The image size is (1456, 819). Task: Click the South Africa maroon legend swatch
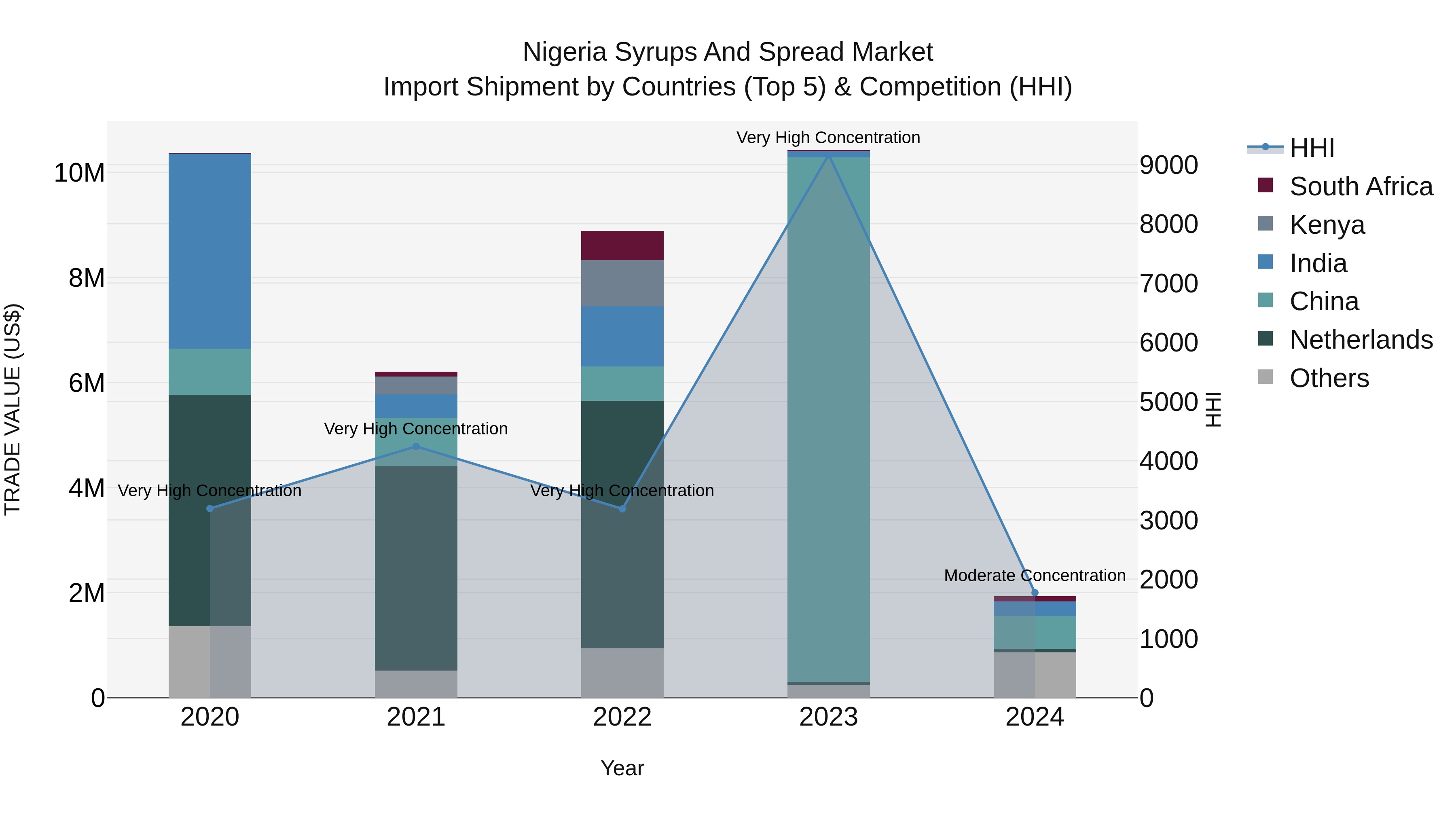[1266, 185]
